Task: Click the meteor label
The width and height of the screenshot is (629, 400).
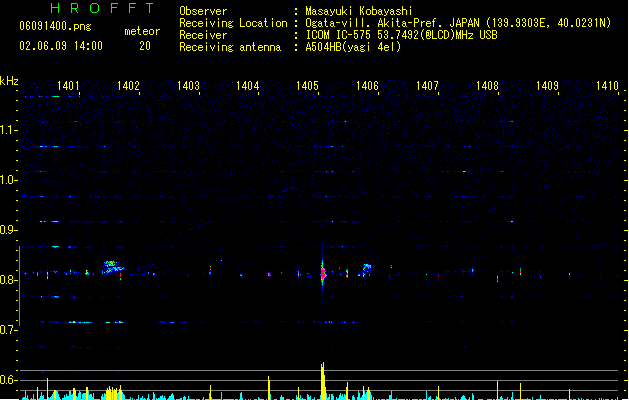Action: point(142,31)
